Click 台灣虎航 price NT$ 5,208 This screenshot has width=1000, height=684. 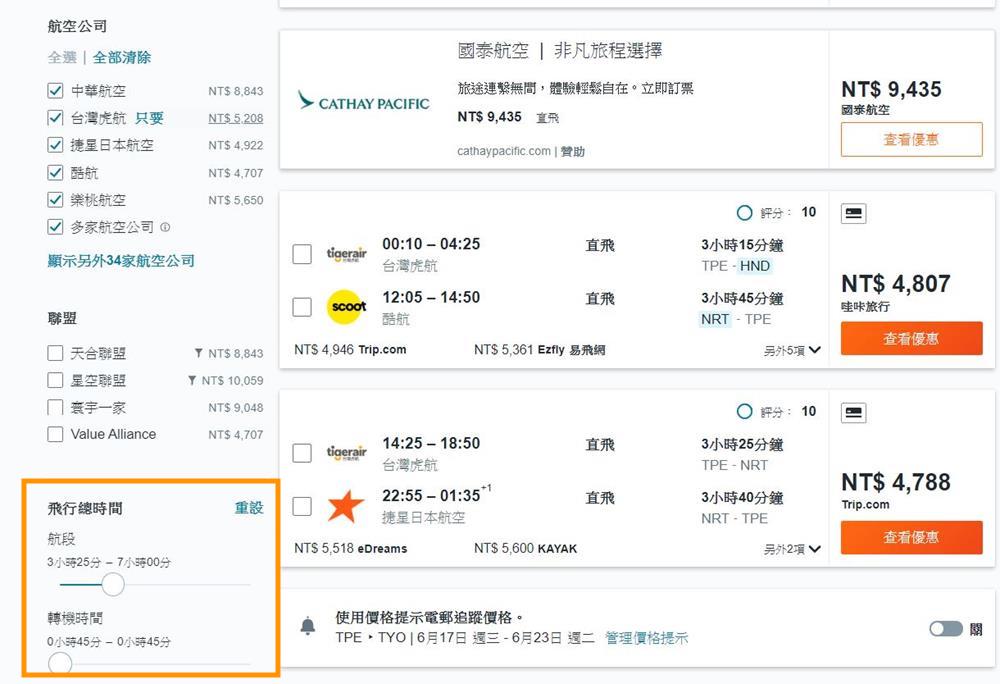click(x=235, y=118)
